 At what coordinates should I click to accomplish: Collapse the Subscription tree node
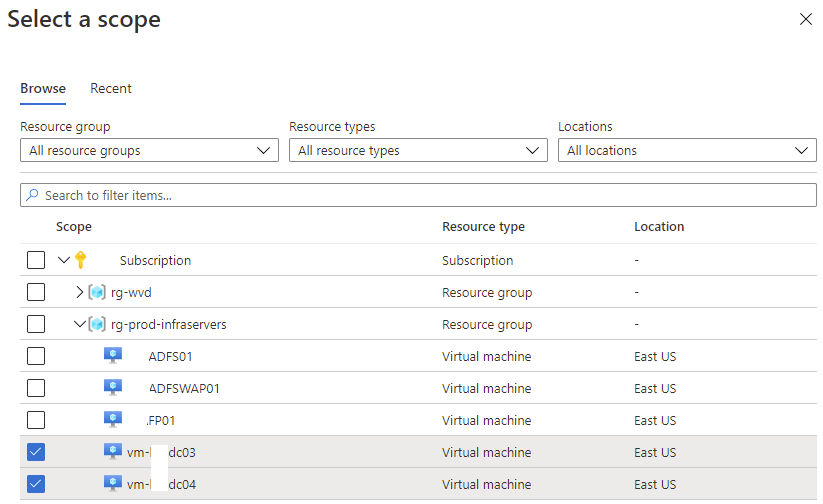[x=64, y=260]
